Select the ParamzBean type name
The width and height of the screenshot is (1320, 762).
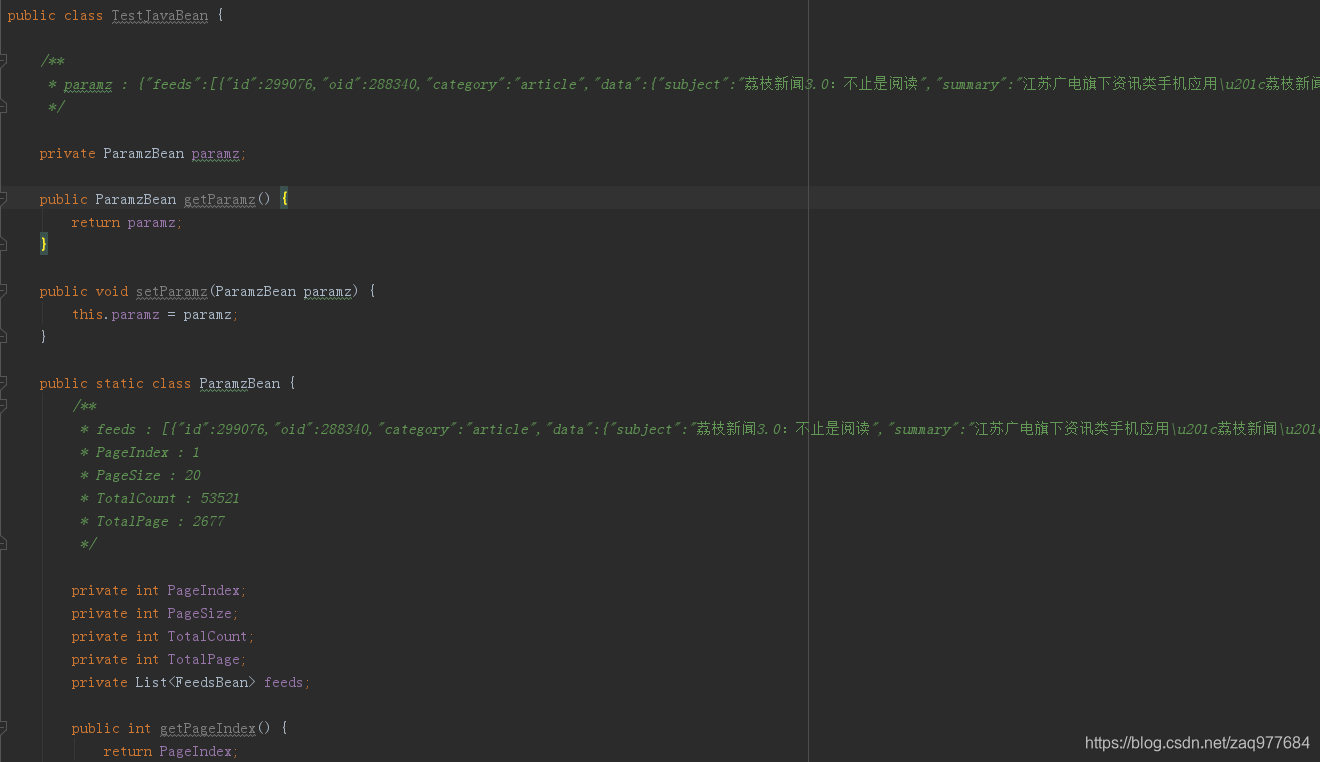pyautogui.click(x=239, y=383)
